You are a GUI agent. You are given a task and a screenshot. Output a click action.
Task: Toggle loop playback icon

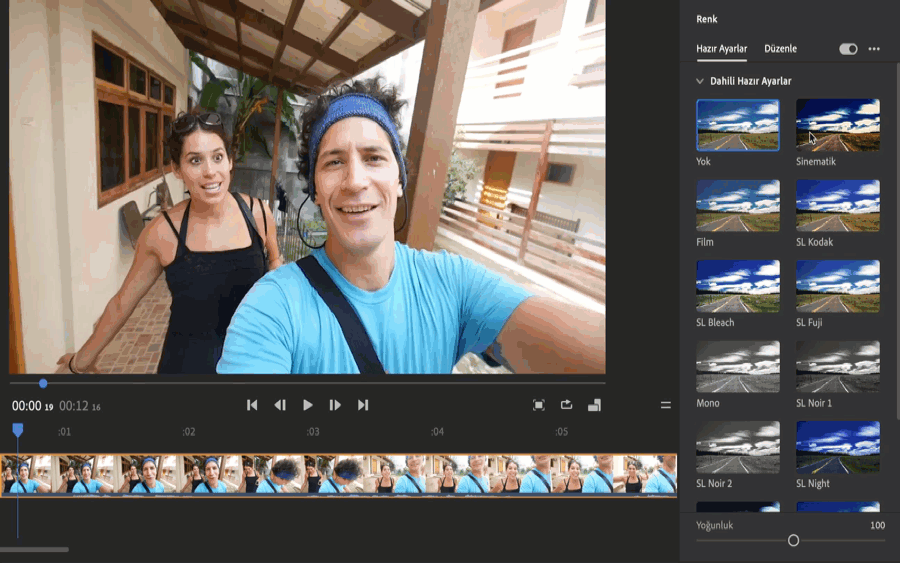(x=566, y=405)
